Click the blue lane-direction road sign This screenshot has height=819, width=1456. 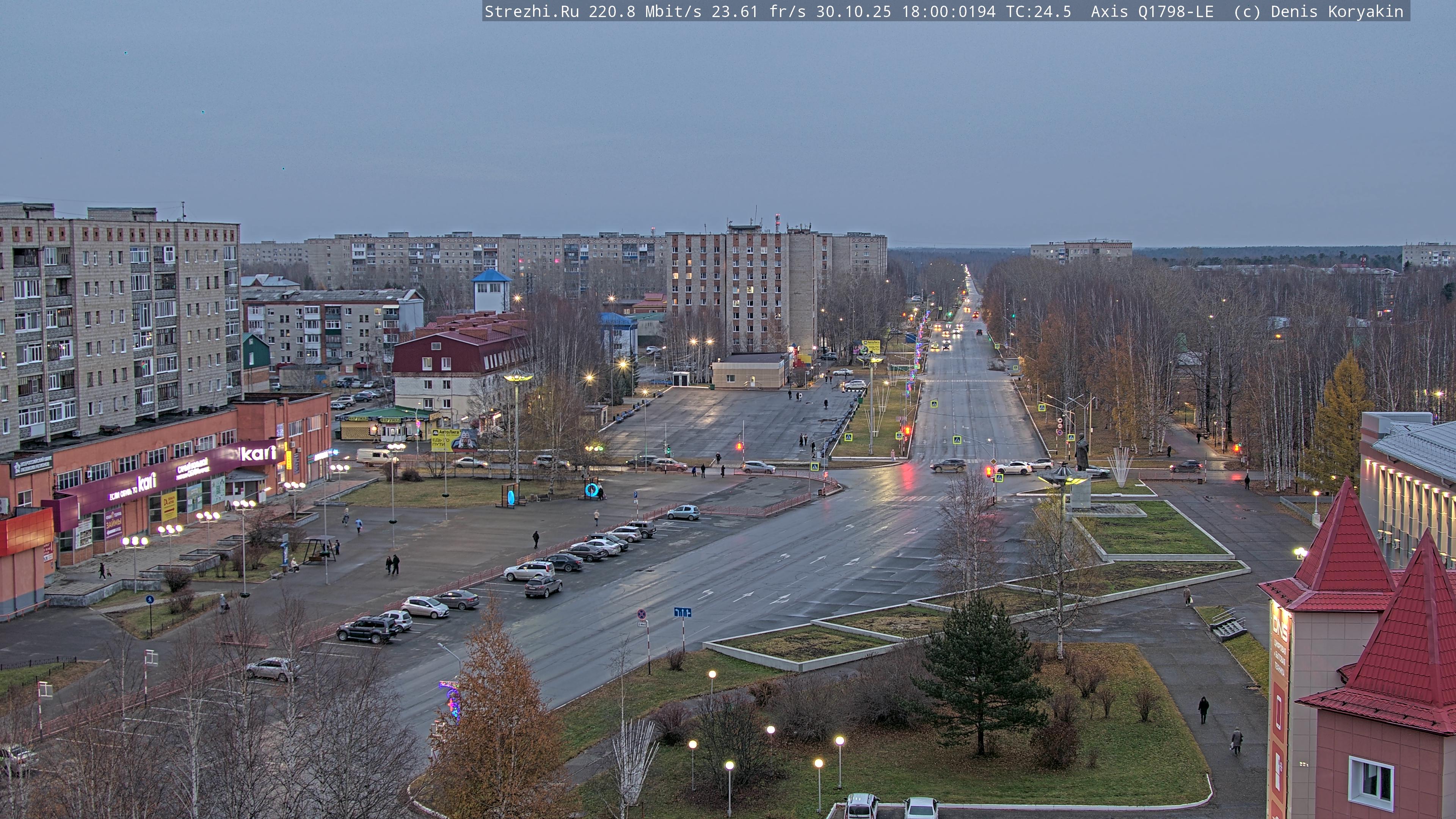682,612
